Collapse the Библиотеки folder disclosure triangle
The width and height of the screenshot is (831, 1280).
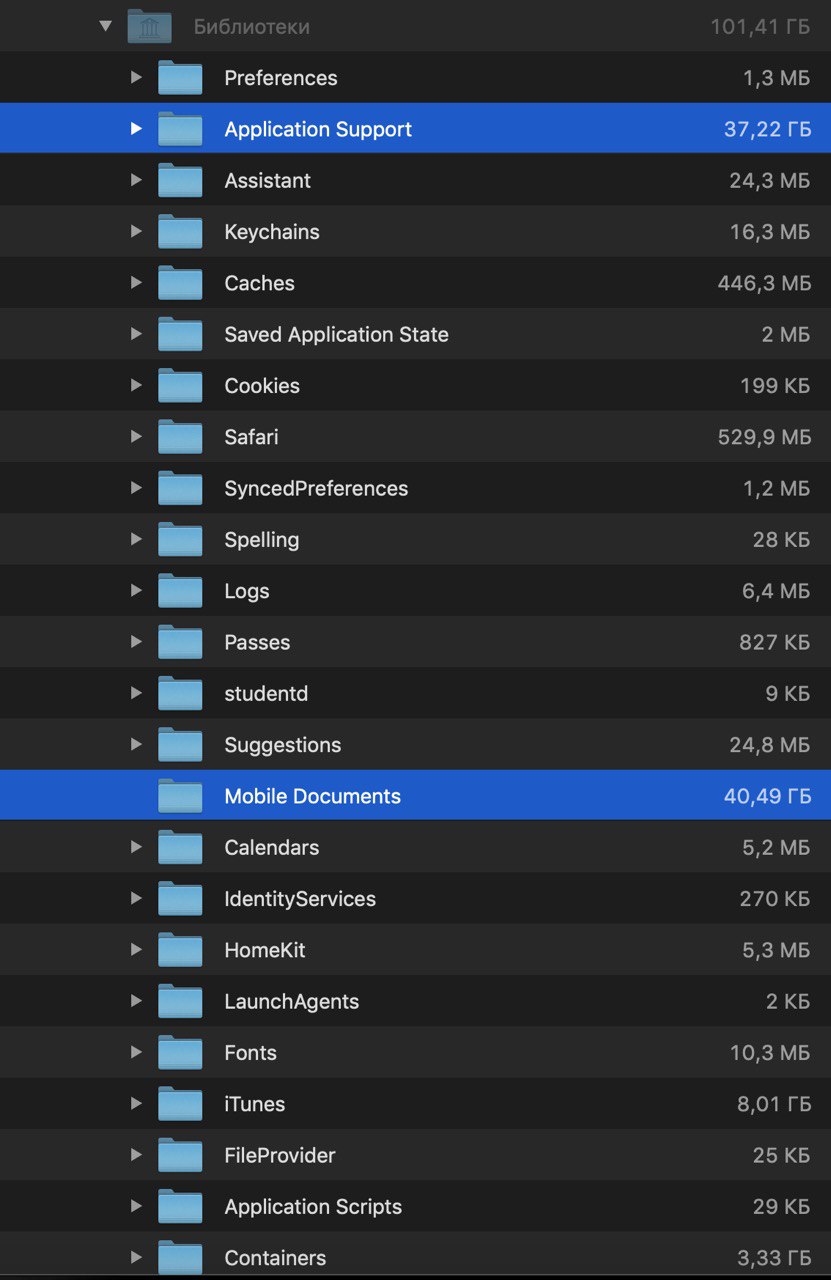106,26
